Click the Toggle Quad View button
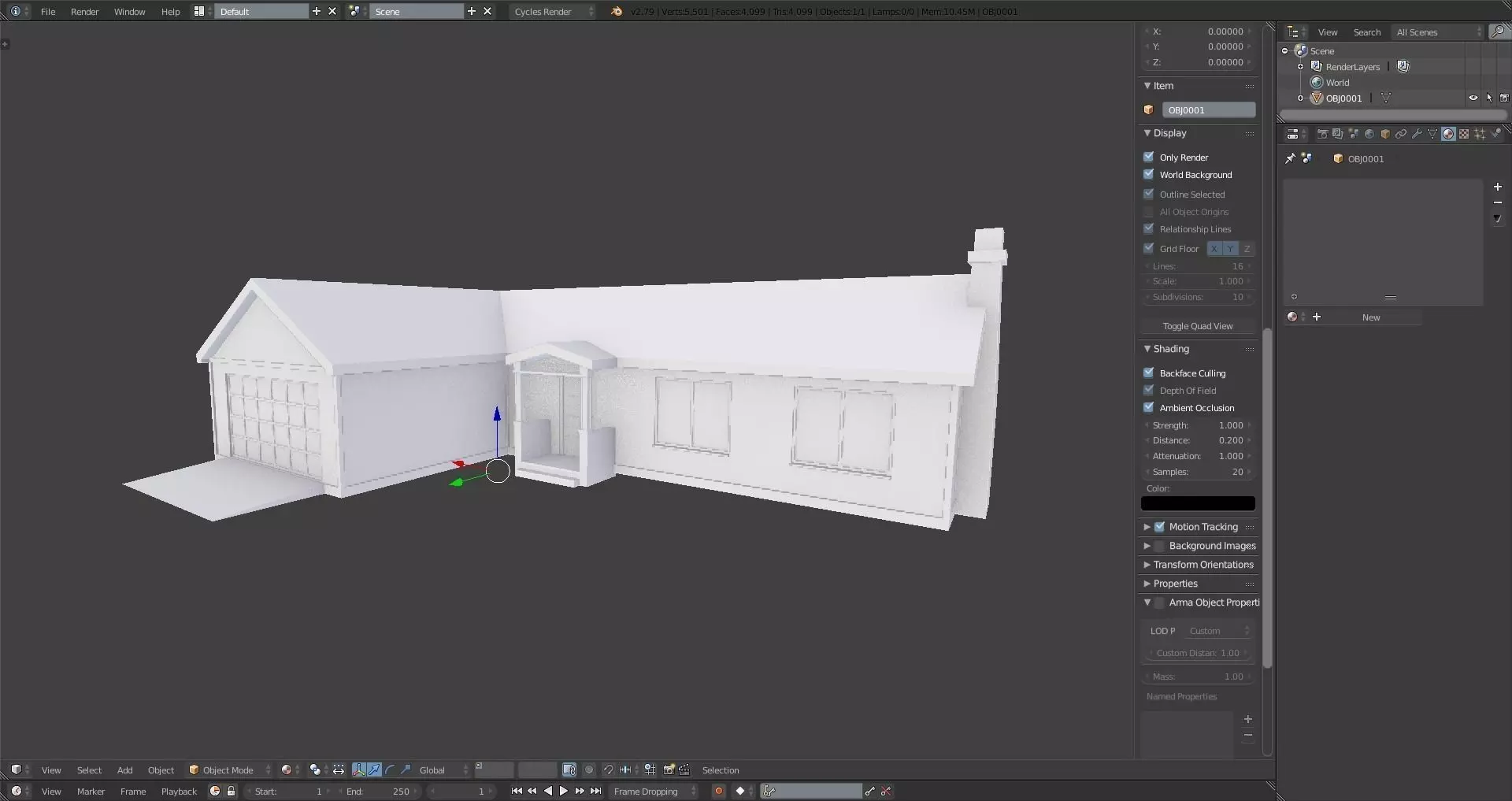The height and width of the screenshot is (801, 1512). tap(1198, 326)
